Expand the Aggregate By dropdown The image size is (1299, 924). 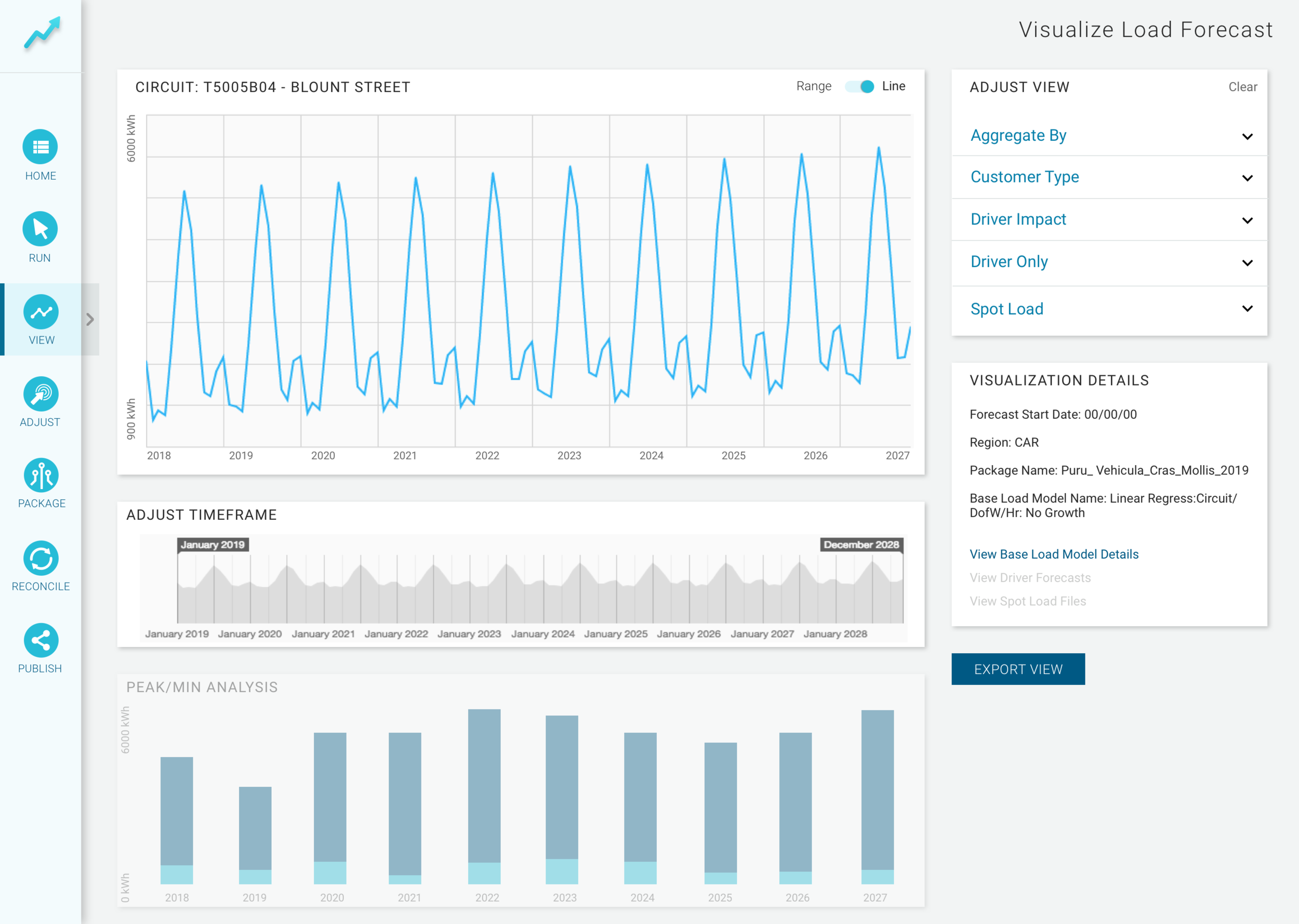[1109, 136]
